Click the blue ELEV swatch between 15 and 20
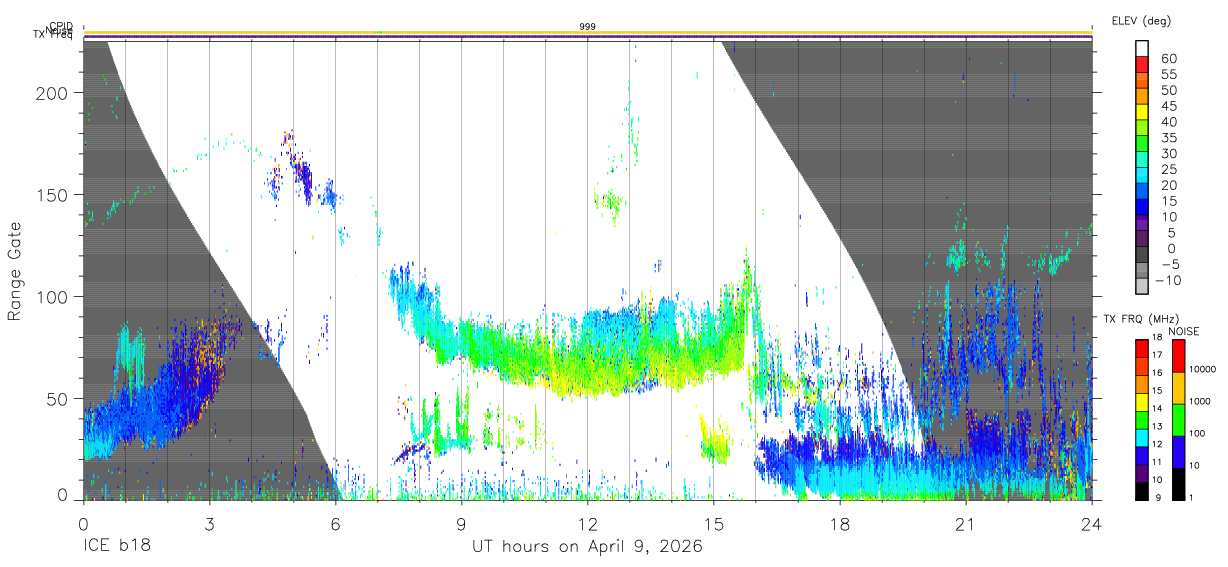 pyautogui.click(x=1142, y=192)
